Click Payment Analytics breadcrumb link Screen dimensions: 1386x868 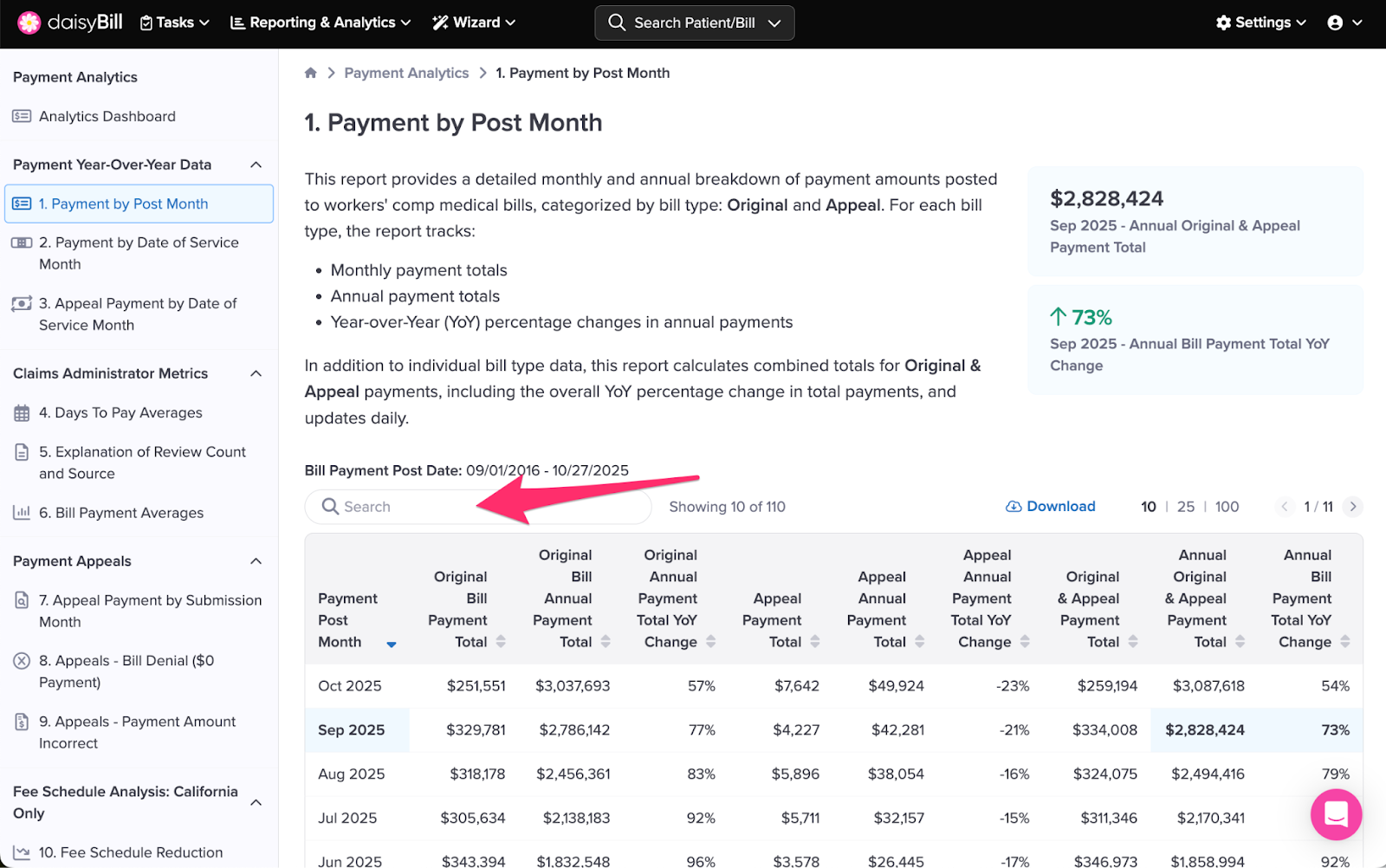pos(406,73)
